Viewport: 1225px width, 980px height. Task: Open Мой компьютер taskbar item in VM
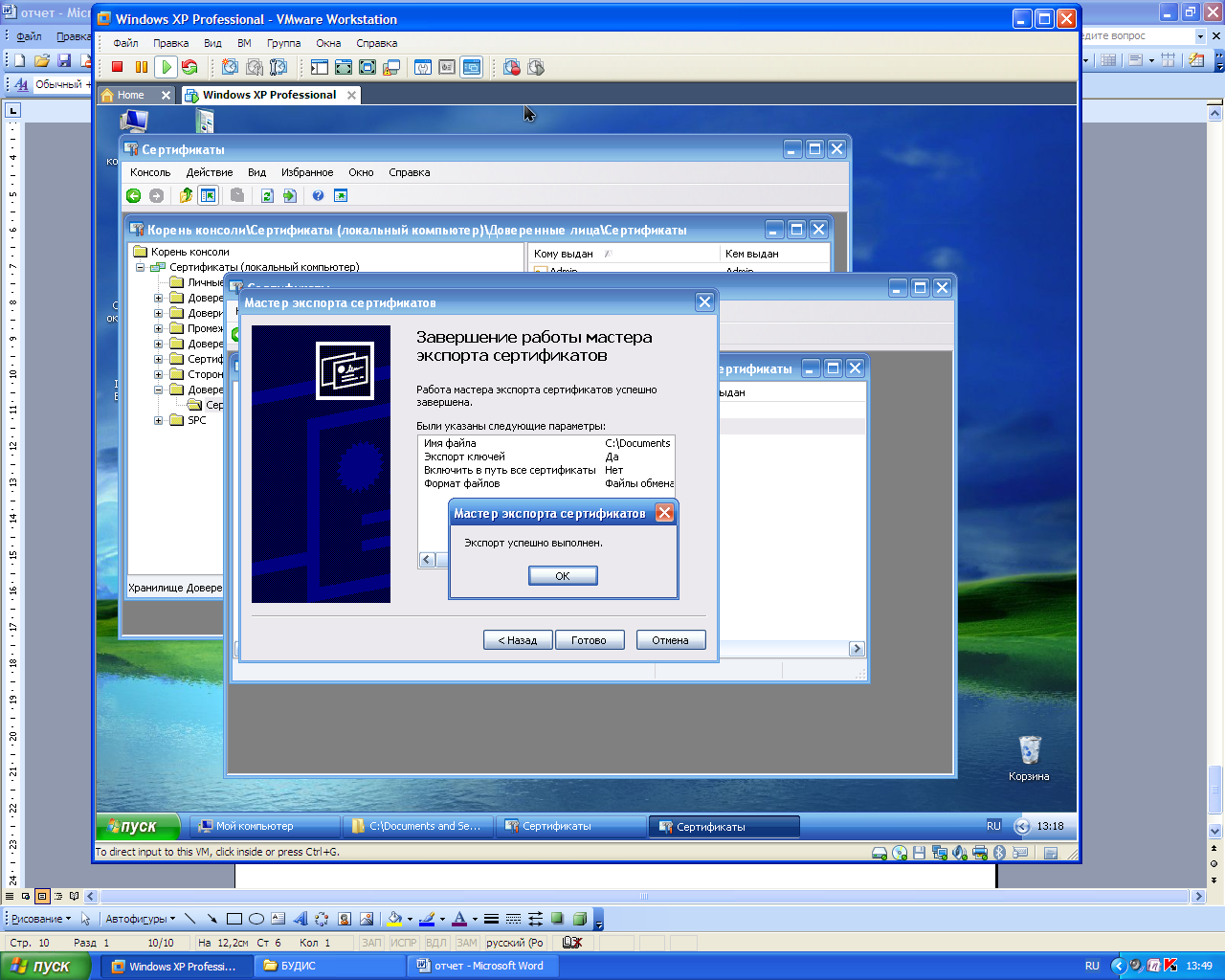pos(266,826)
